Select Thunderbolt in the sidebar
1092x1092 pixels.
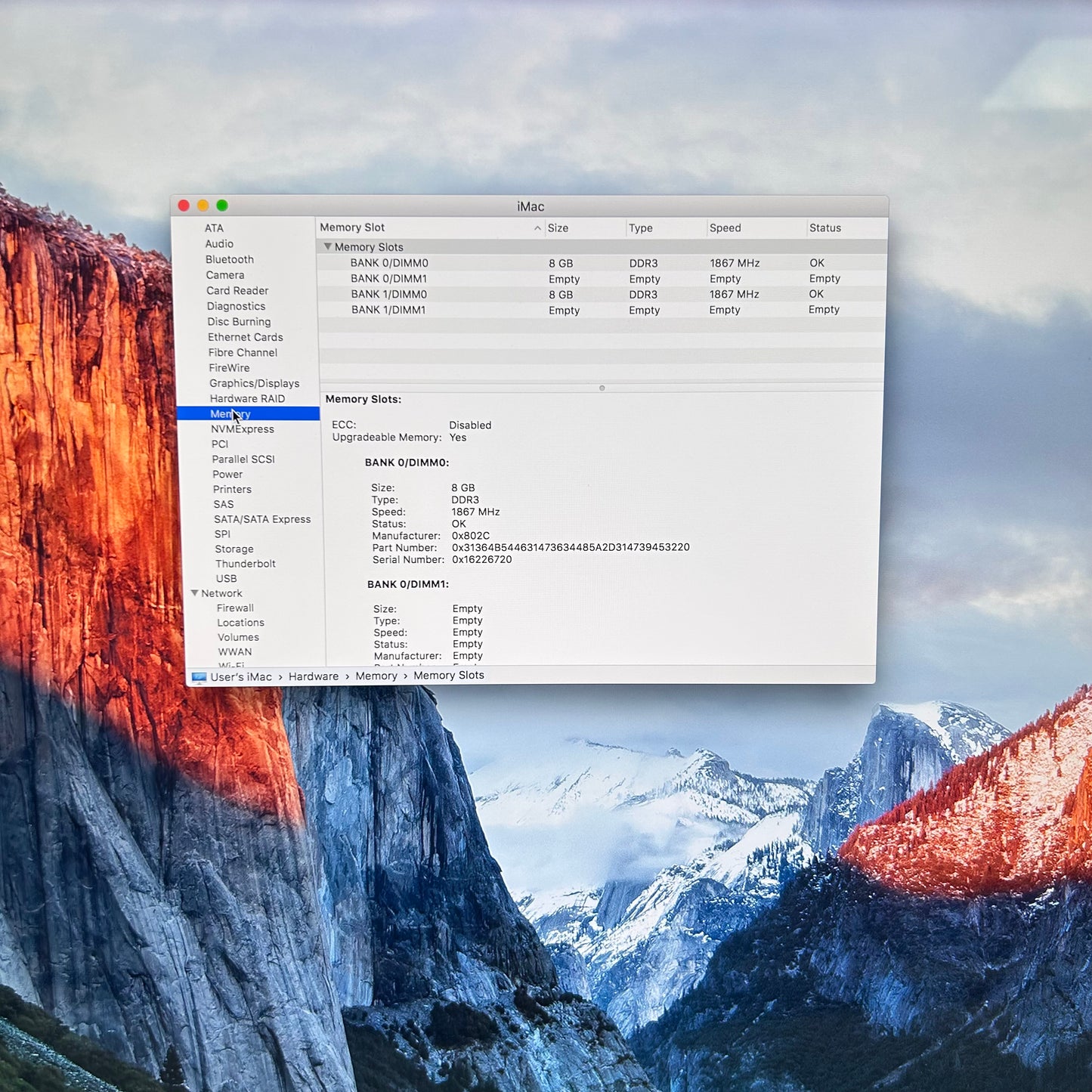(x=246, y=564)
